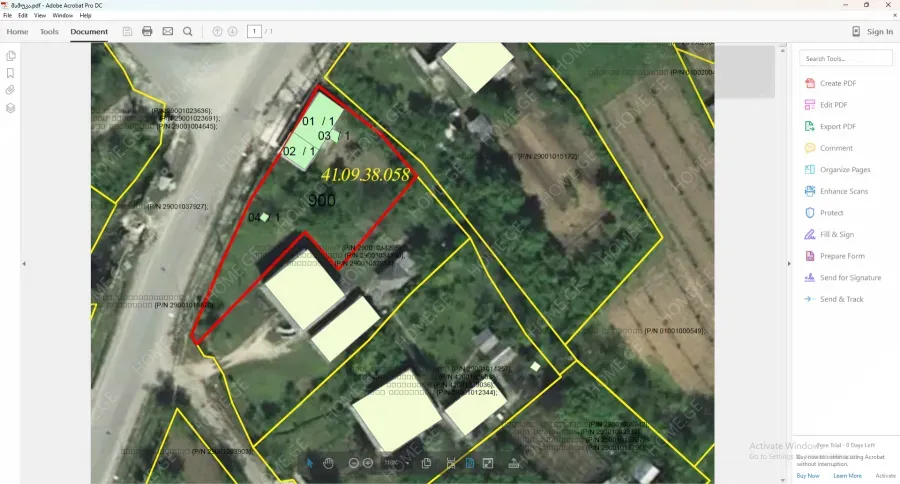The height and width of the screenshot is (484, 900).
Task: Select the Hand pan tool
Action: point(328,463)
